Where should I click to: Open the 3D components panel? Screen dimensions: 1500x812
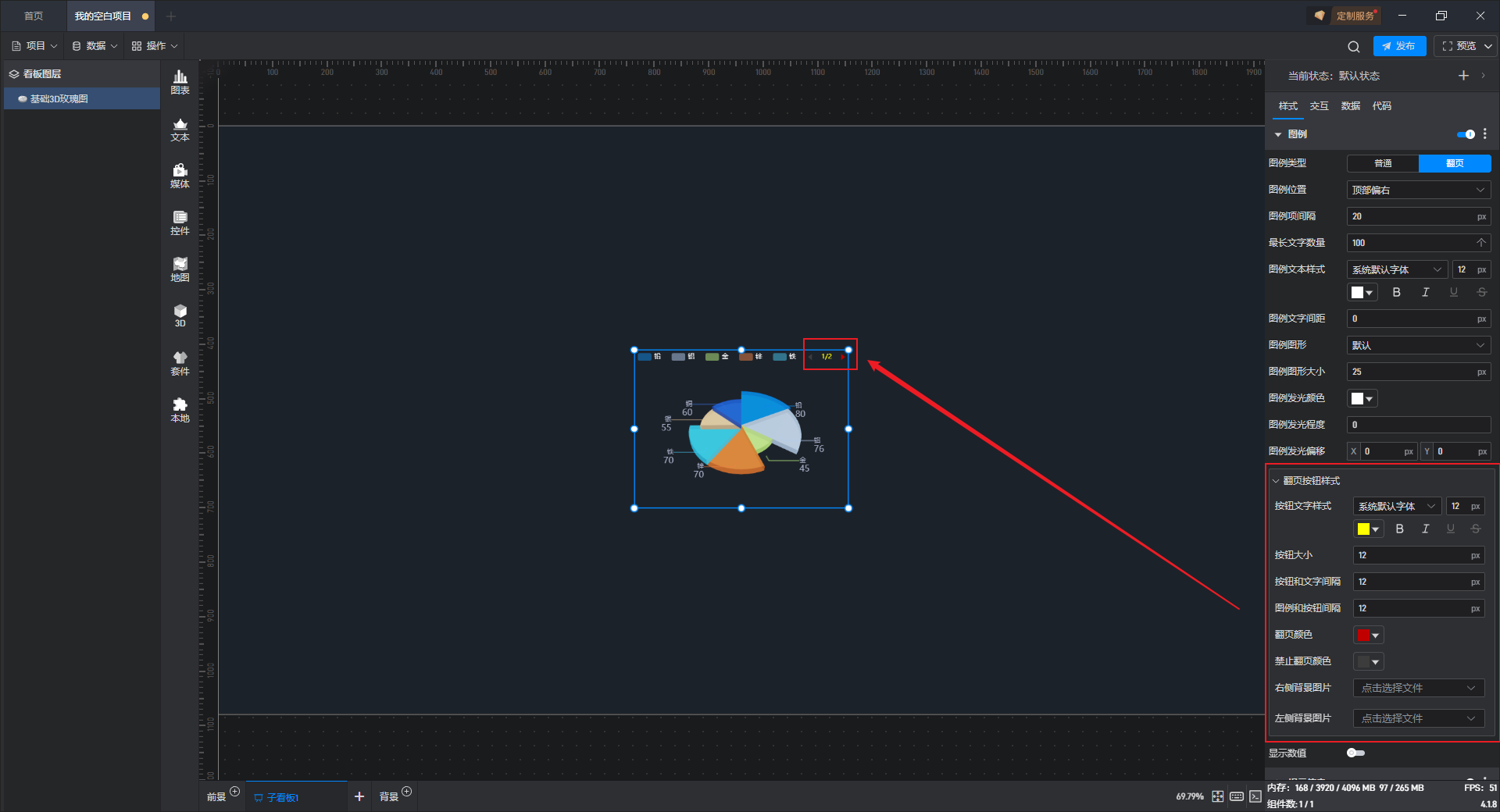pyautogui.click(x=180, y=316)
